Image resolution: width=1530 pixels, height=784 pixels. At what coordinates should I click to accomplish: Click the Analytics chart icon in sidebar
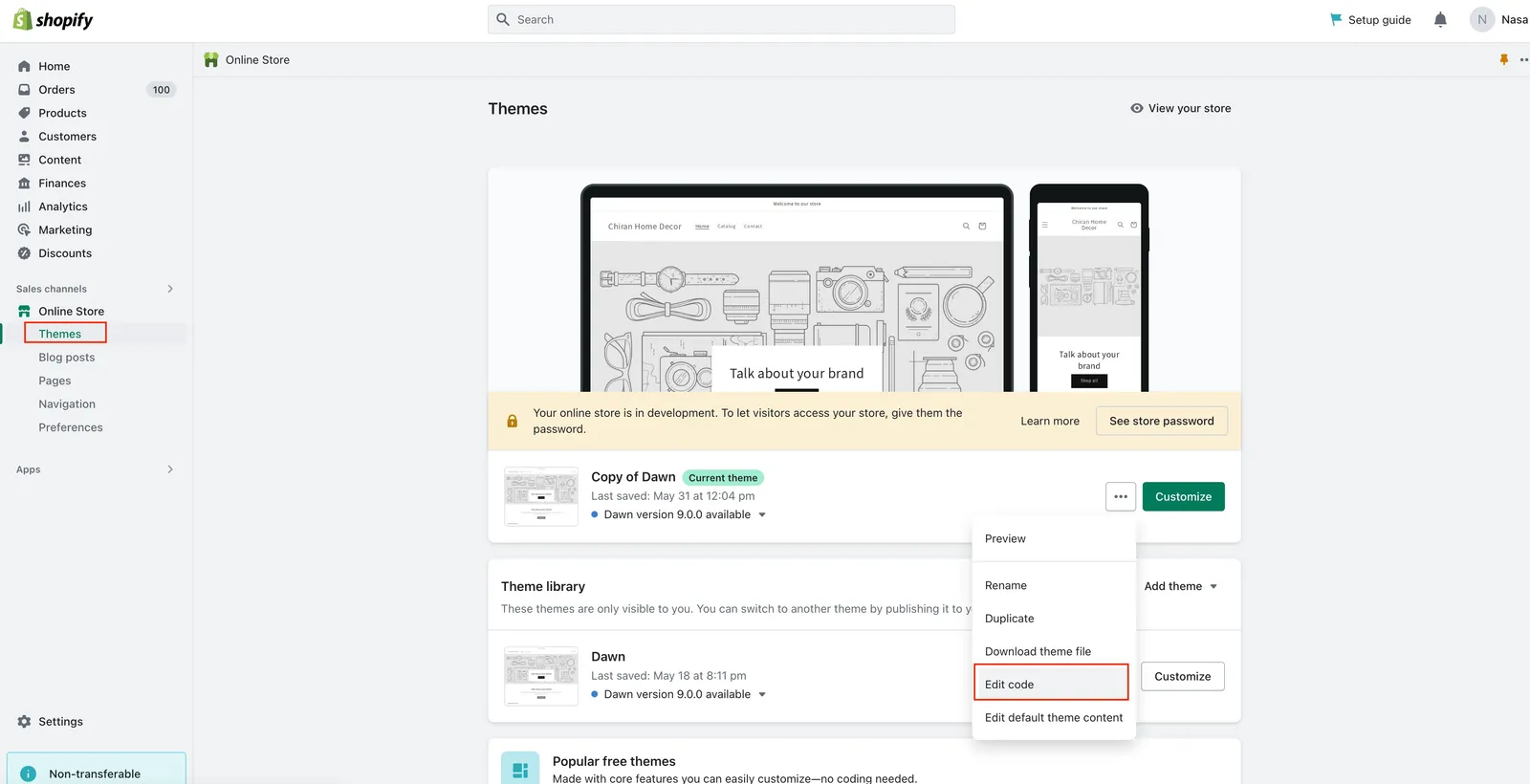(25, 207)
